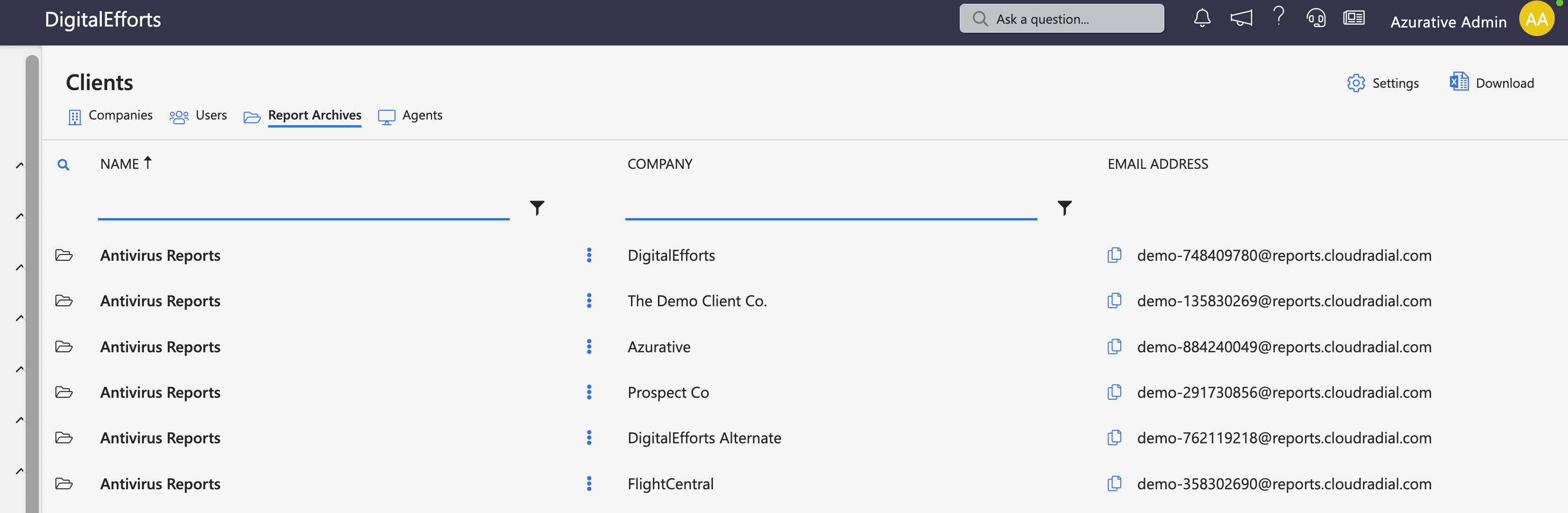Open folder icon for Azurative row
The image size is (1568, 513).
tap(64, 347)
